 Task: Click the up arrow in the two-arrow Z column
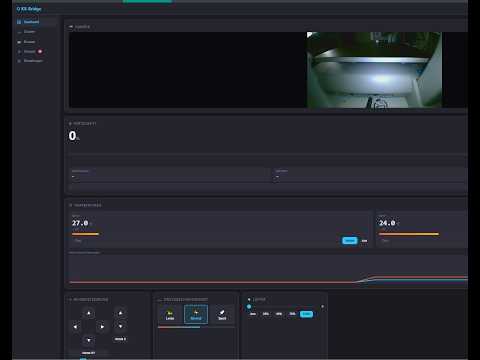tap(120, 313)
